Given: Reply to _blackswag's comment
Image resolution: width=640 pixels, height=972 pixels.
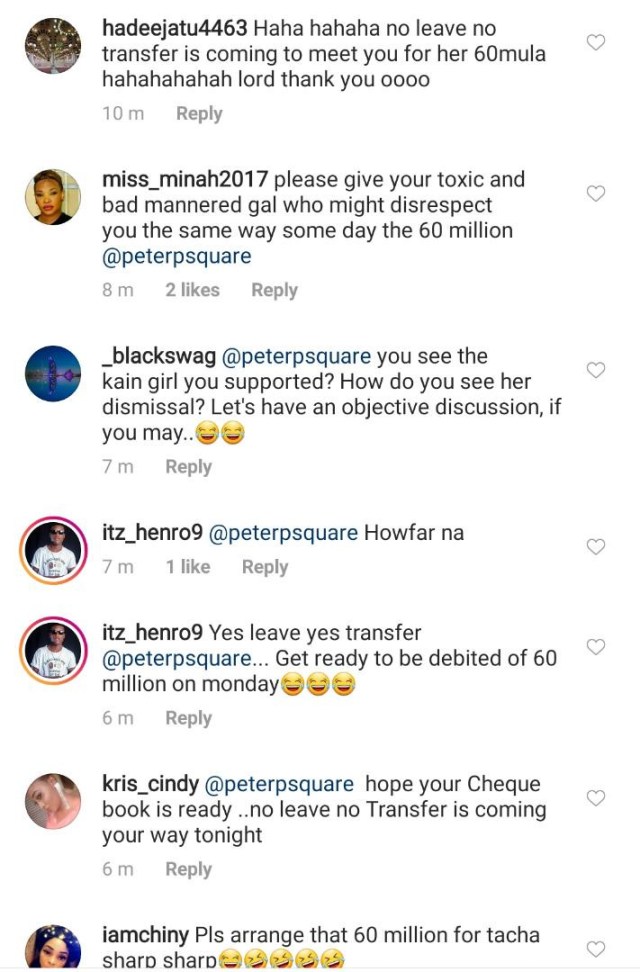Looking at the screenshot, I should [x=188, y=467].
